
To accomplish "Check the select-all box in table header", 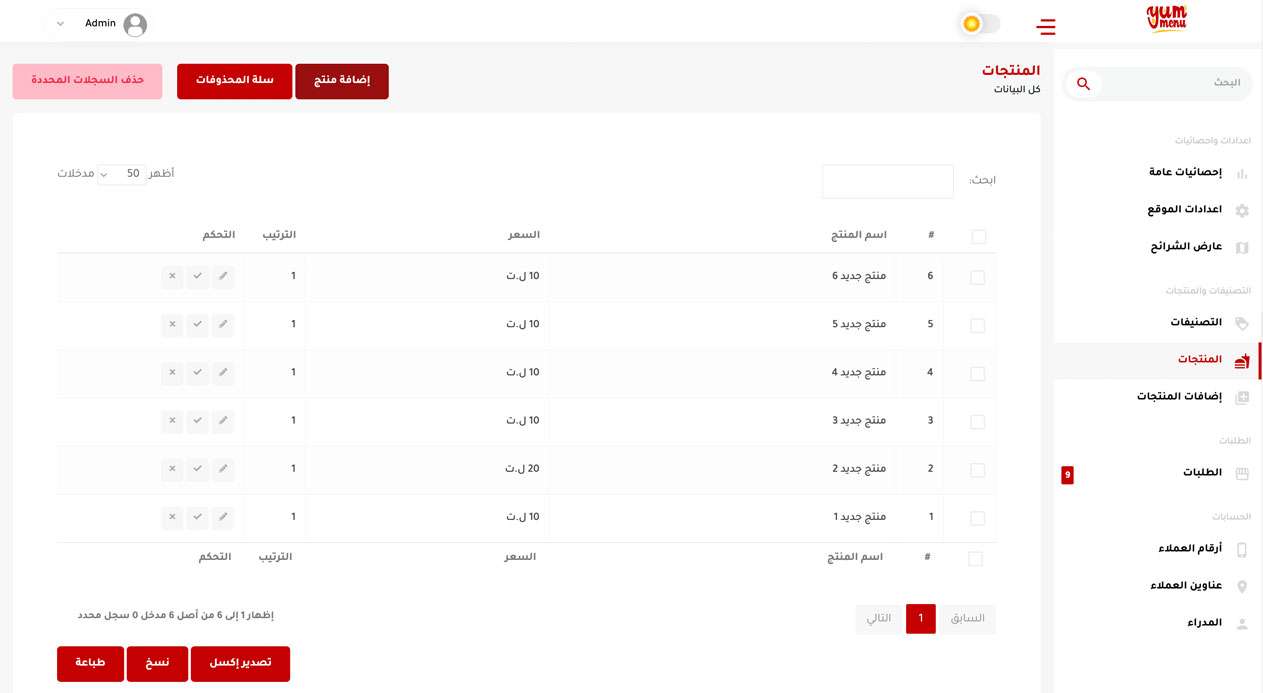I will pyautogui.click(x=979, y=237).
